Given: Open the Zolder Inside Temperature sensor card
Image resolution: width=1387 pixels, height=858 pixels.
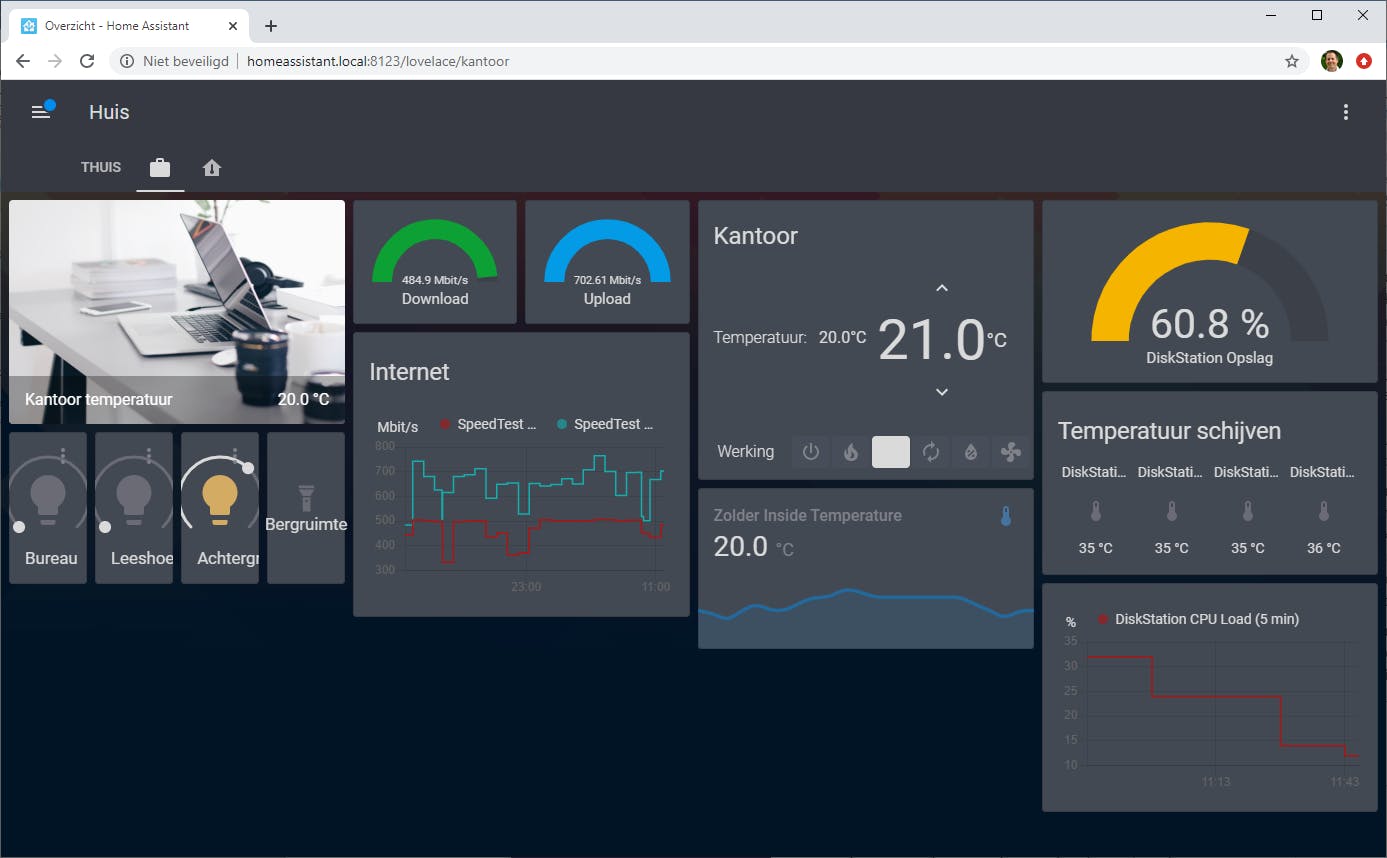Looking at the screenshot, I should click(x=866, y=568).
